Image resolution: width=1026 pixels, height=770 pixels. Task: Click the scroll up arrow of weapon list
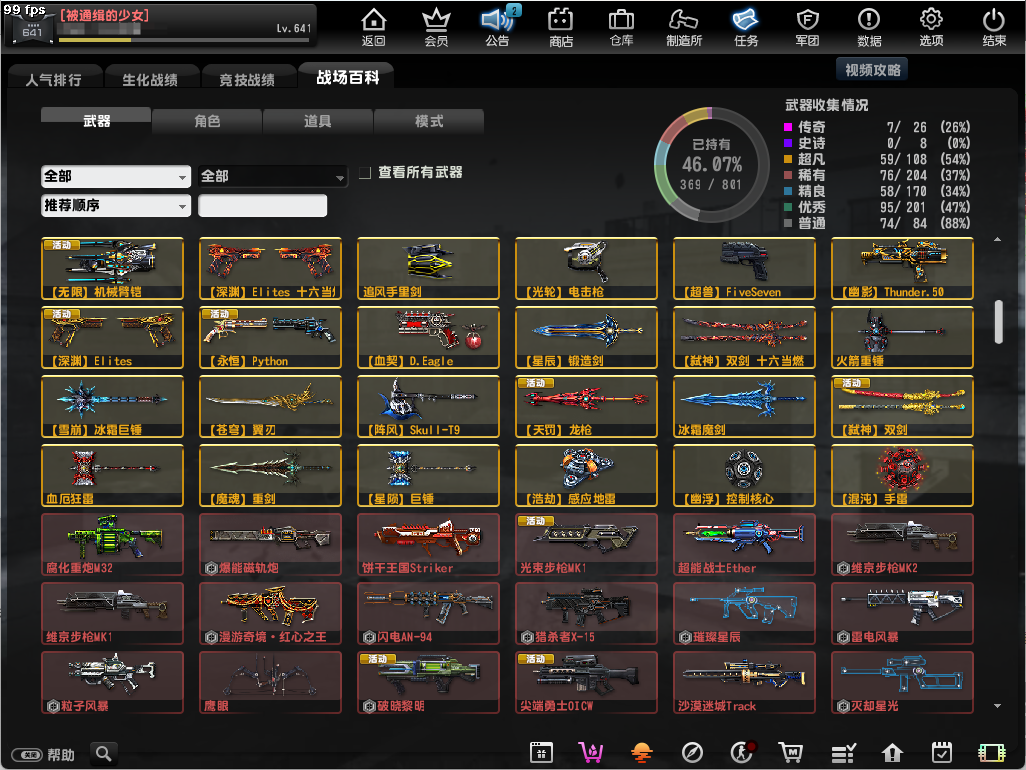click(x=997, y=239)
